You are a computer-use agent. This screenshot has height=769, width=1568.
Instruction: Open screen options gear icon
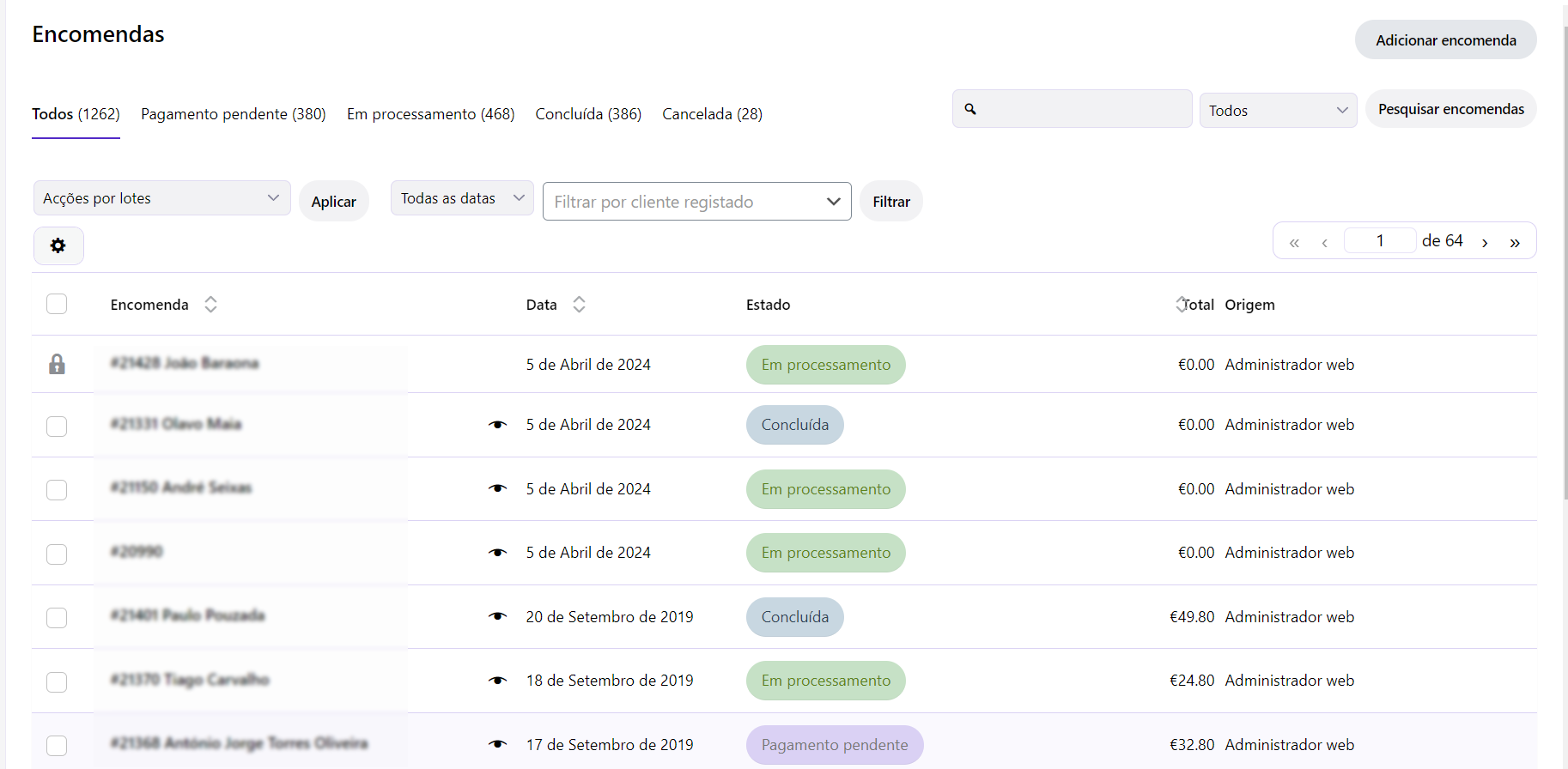58,245
